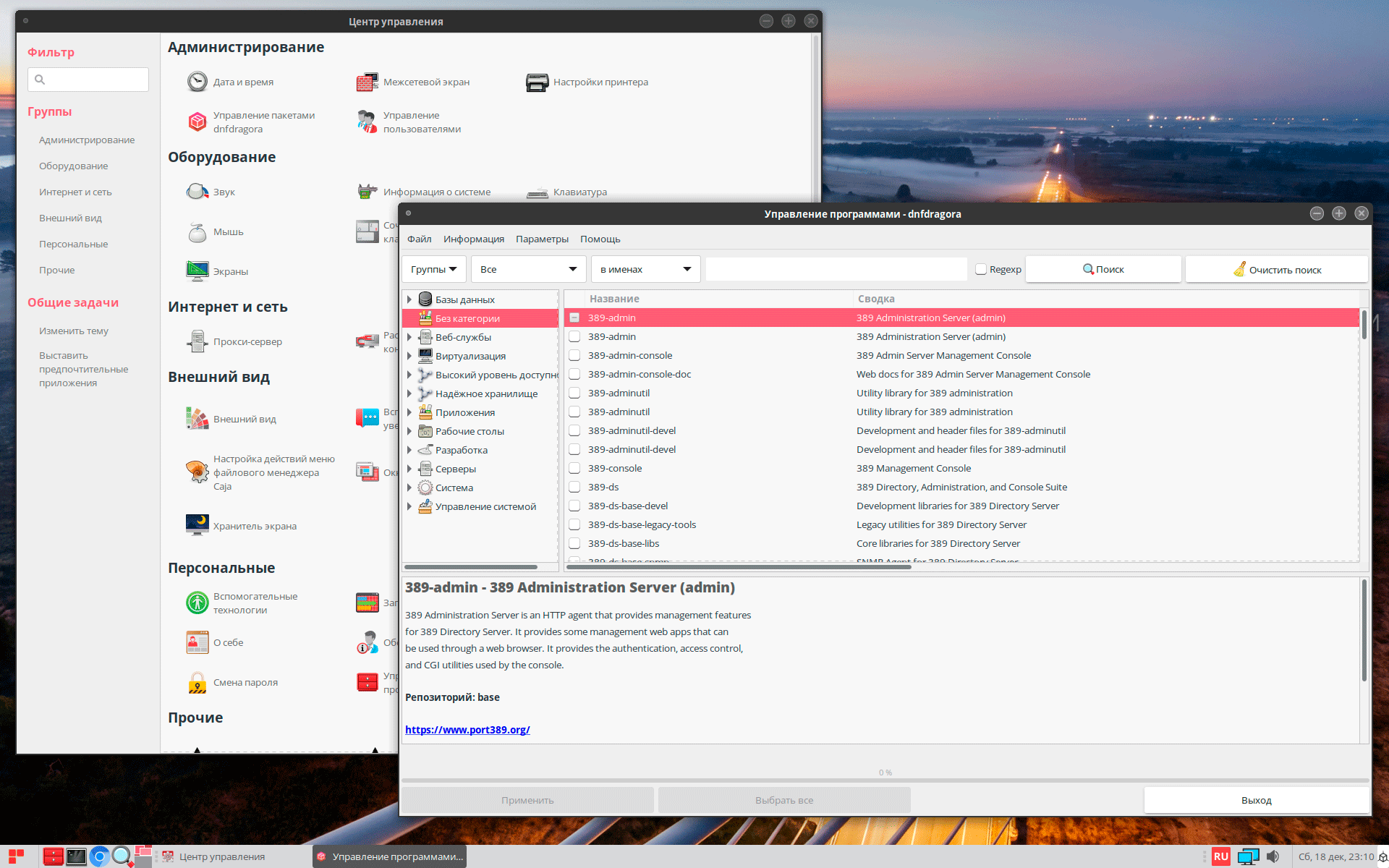Viewport: 1389px width, 868px height.
Task: Open the dnfdragora package management (Управление пакетами) icon
Action: (197, 122)
